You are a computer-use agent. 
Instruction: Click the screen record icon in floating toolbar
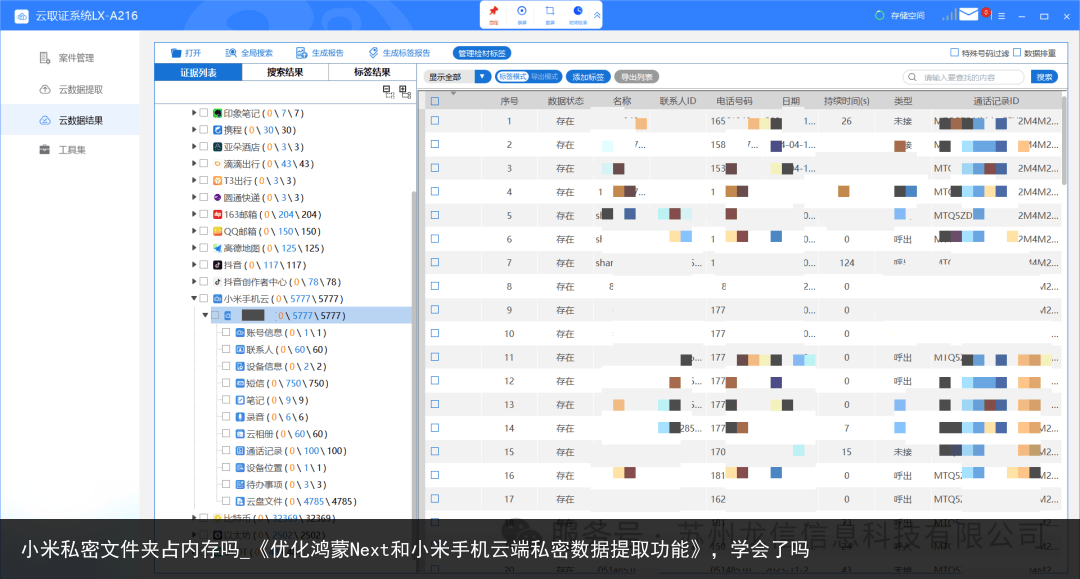point(521,12)
